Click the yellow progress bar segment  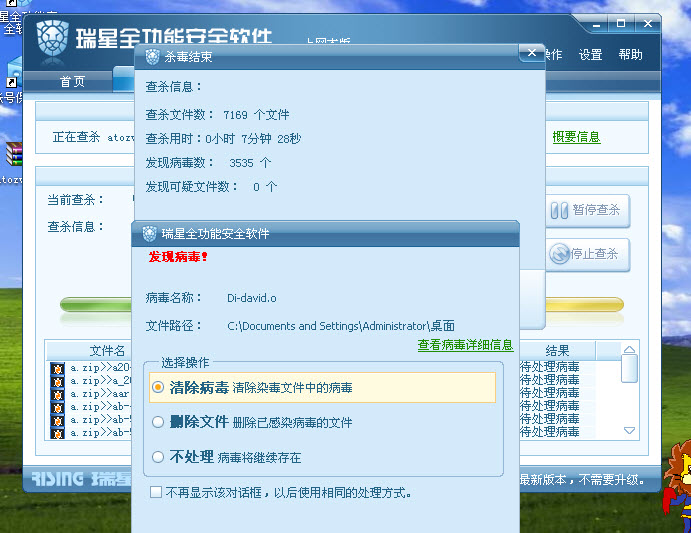tap(585, 305)
